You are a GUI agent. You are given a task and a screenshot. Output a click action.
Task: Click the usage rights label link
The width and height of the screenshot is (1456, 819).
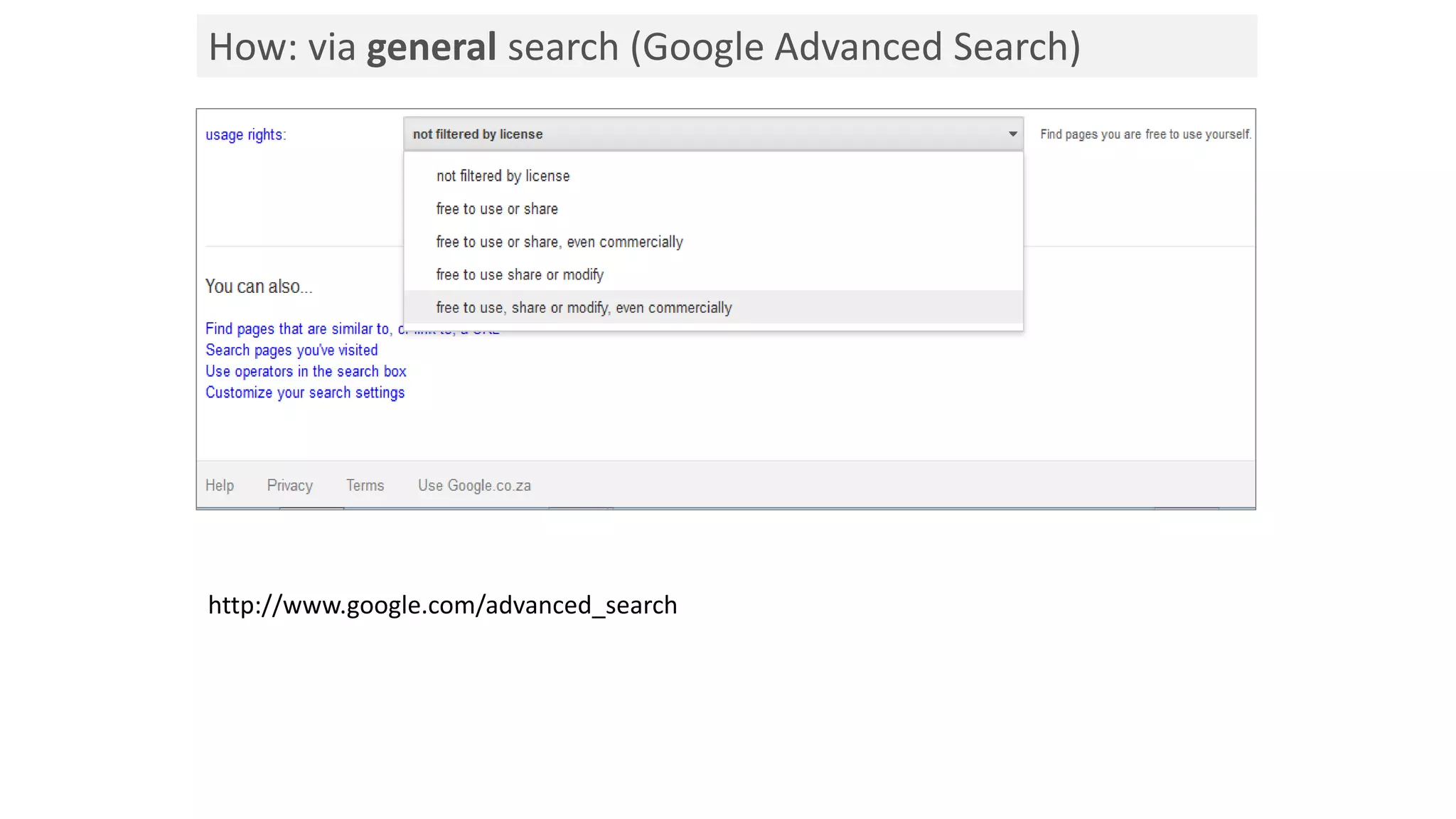tap(245, 134)
